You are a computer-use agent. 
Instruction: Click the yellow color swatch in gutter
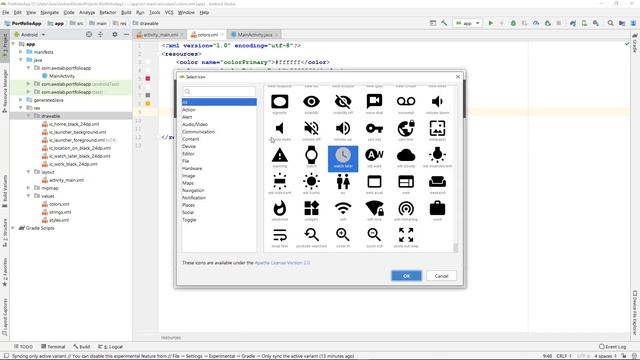point(148,104)
